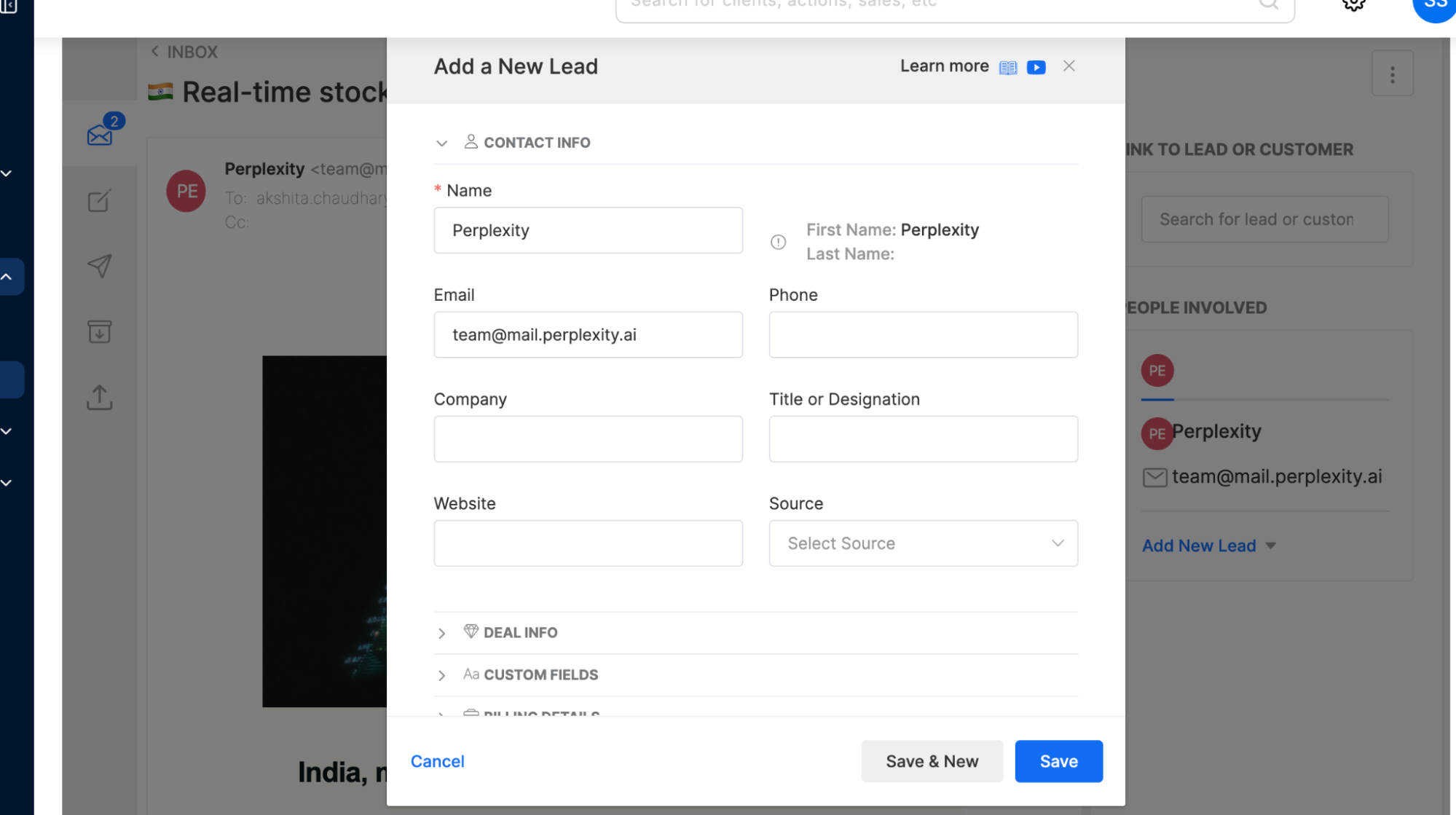The height and width of the screenshot is (815, 1456).
Task: Click the Perplexity sender avatar in email
Action: point(186,191)
